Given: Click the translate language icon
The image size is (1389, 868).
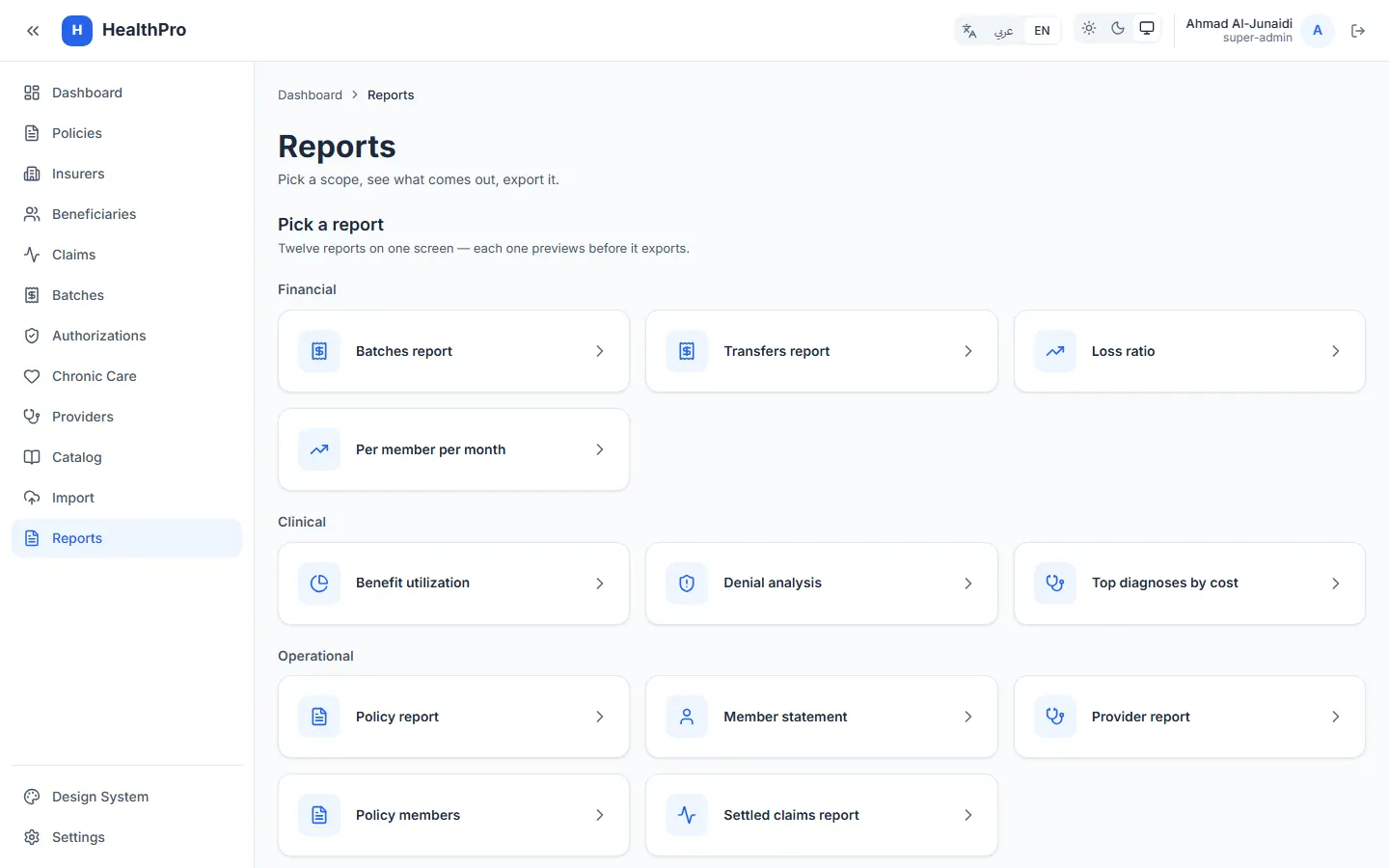Looking at the screenshot, I should [x=969, y=31].
